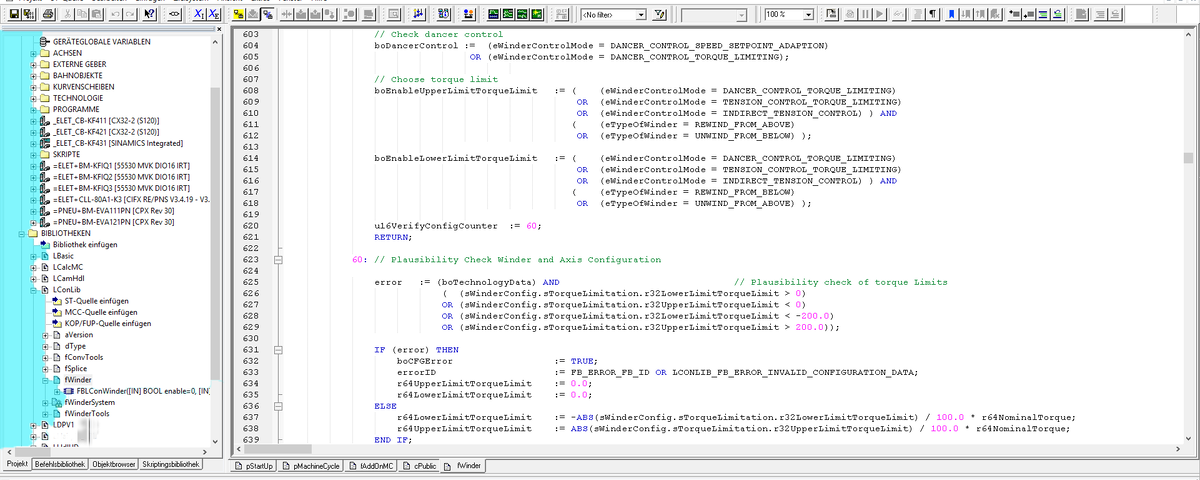Open the Skriptingsbibliothek tab
This screenshot has width=1200, height=480.
[171, 465]
